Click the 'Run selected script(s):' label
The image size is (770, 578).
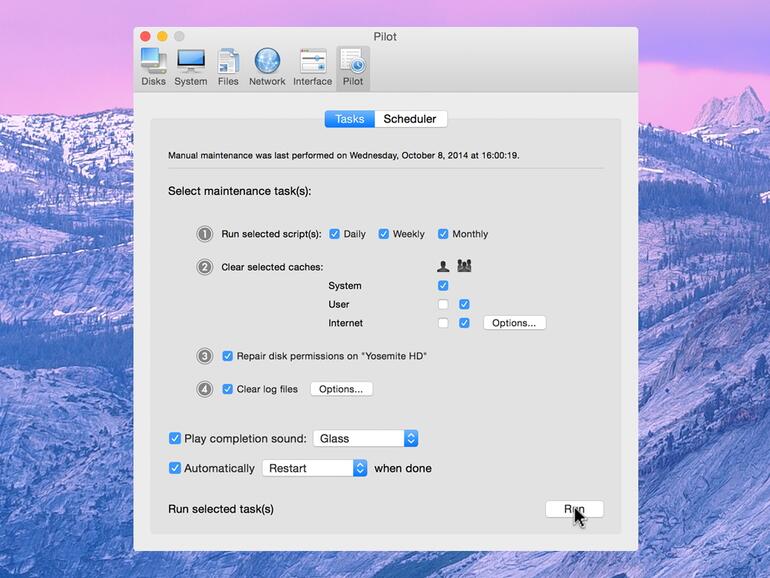point(271,234)
